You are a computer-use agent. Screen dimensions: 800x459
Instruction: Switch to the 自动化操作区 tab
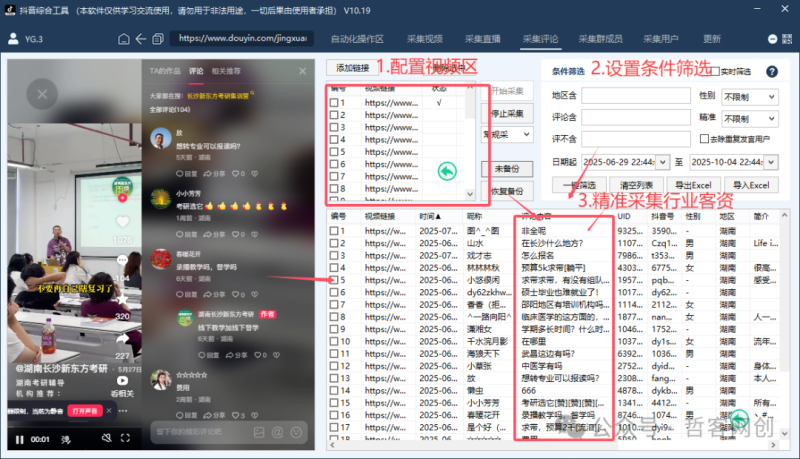click(x=357, y=39)
